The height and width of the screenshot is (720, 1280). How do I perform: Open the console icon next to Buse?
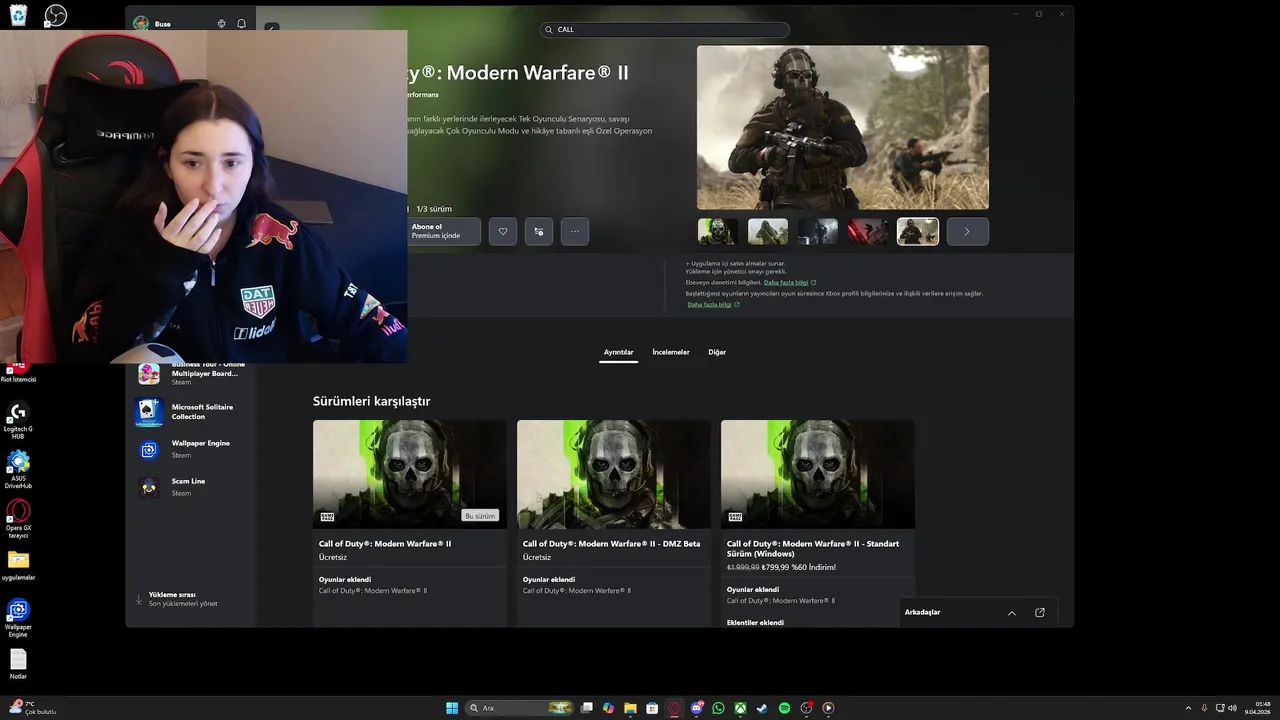click(x=221, y=24)
